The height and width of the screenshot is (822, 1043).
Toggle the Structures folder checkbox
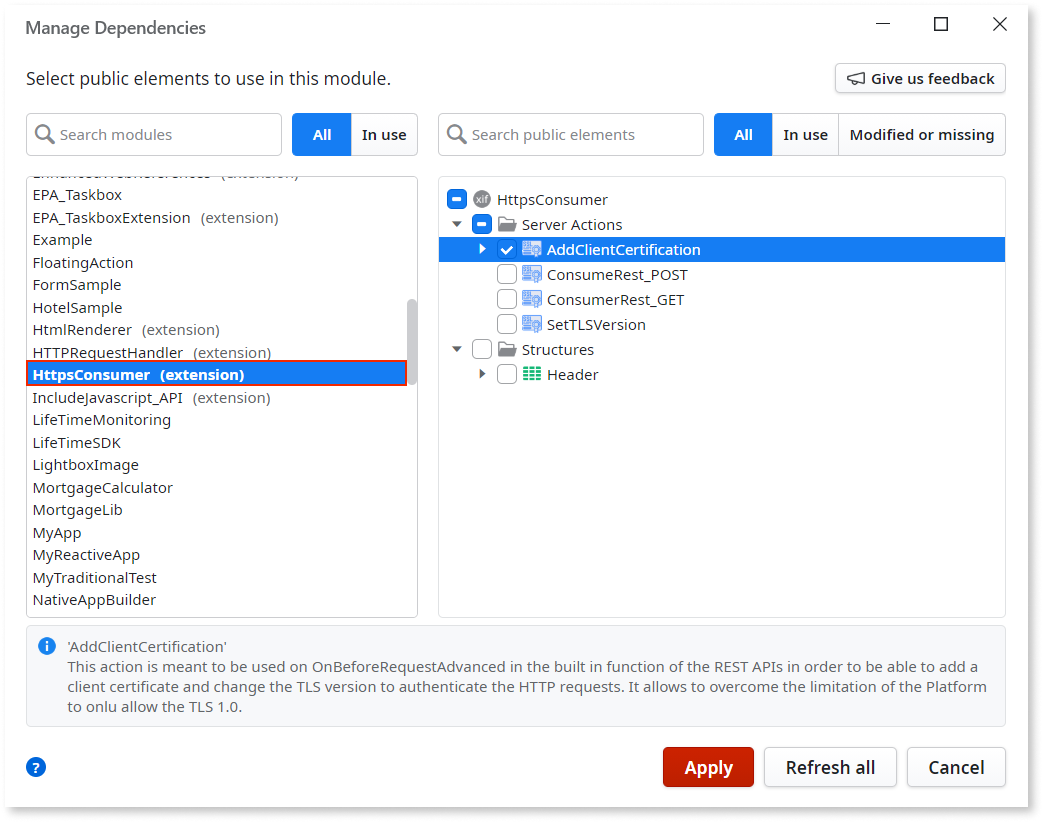[x=481, y=349]
